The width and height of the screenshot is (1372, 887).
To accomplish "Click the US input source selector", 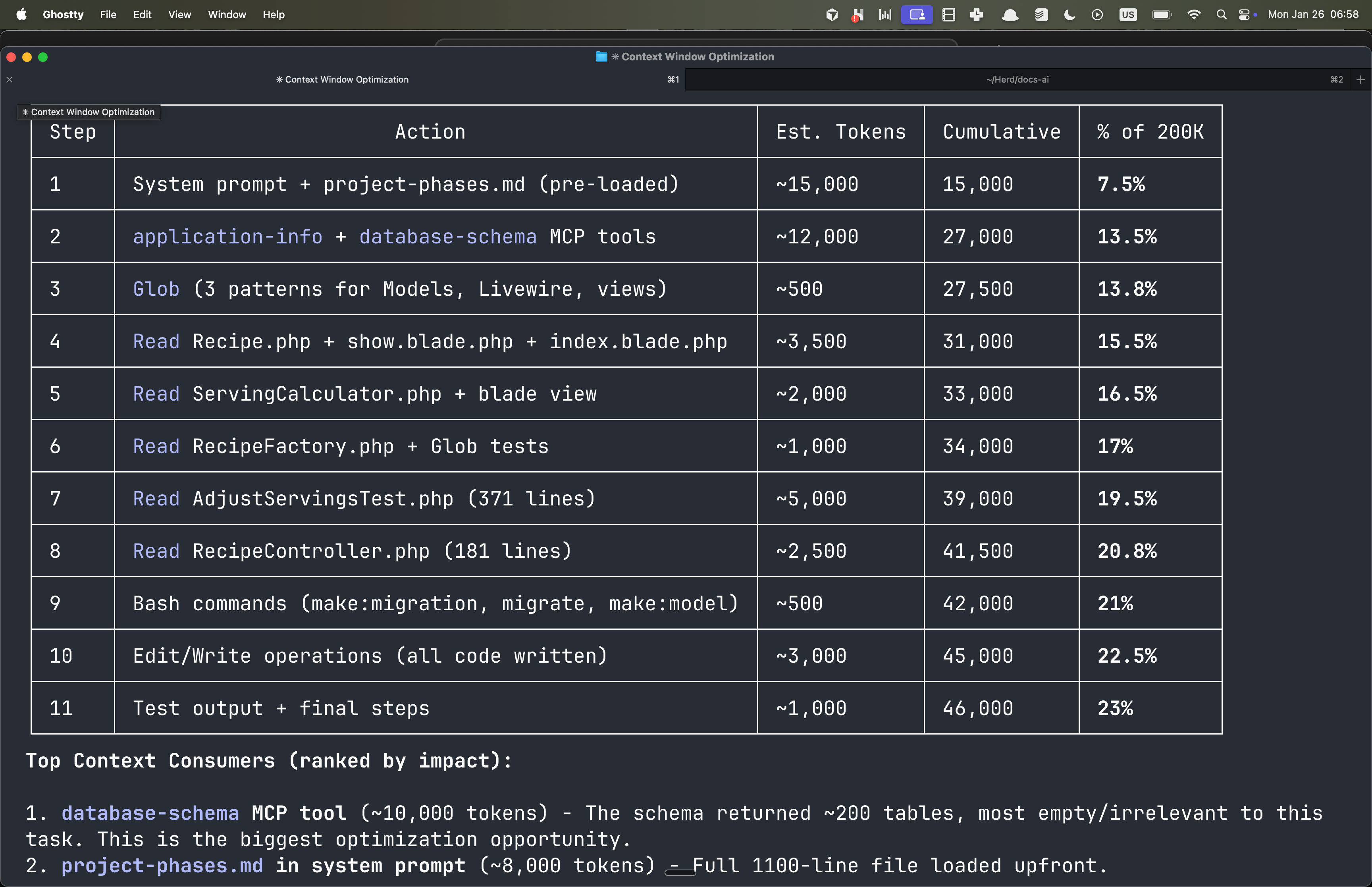I will click(1127, 15).
